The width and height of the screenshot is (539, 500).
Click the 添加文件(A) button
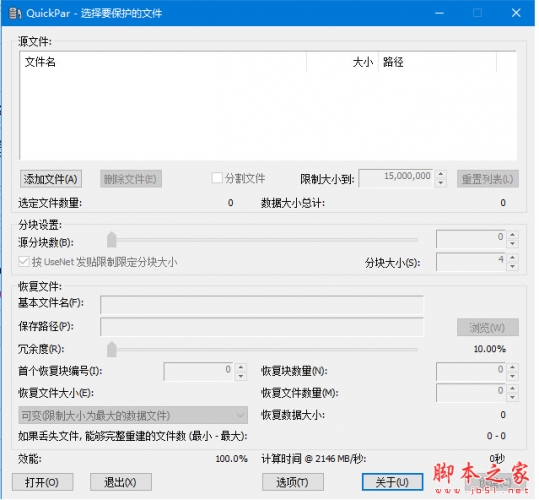pyautogui.click(x=51, y=179)
